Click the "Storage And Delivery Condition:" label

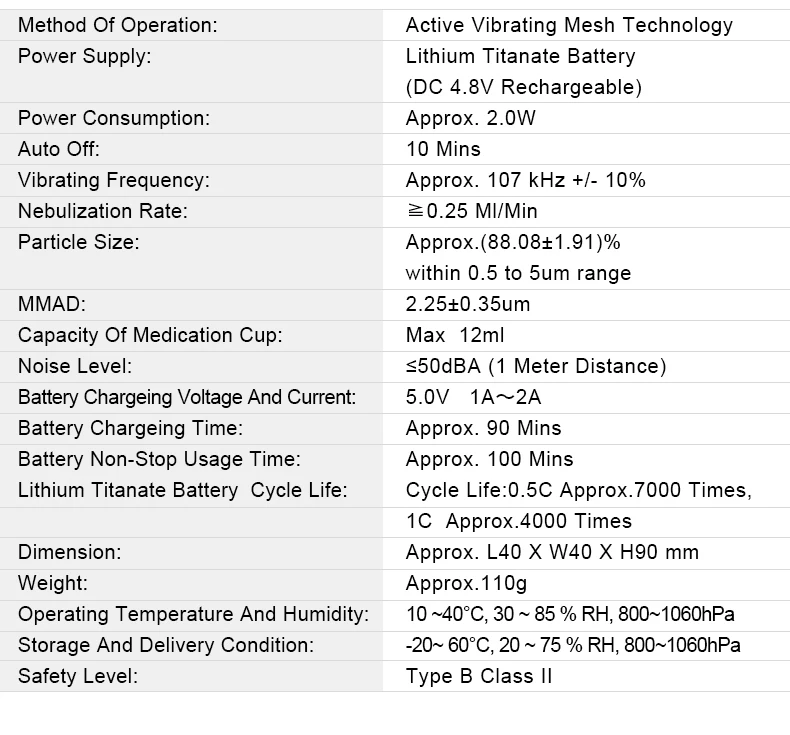tap(166, 645)
